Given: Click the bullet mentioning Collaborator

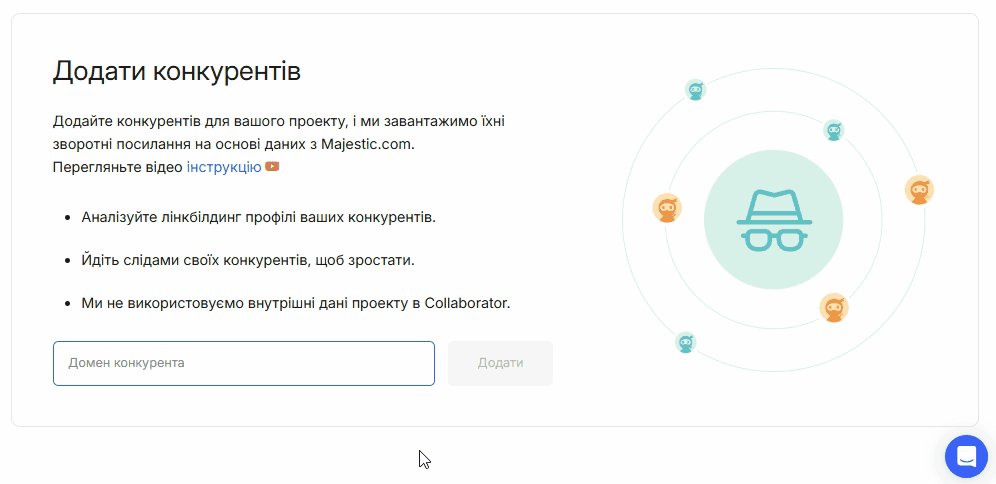Looking at the screenshot, I should [x=296, y=303].
